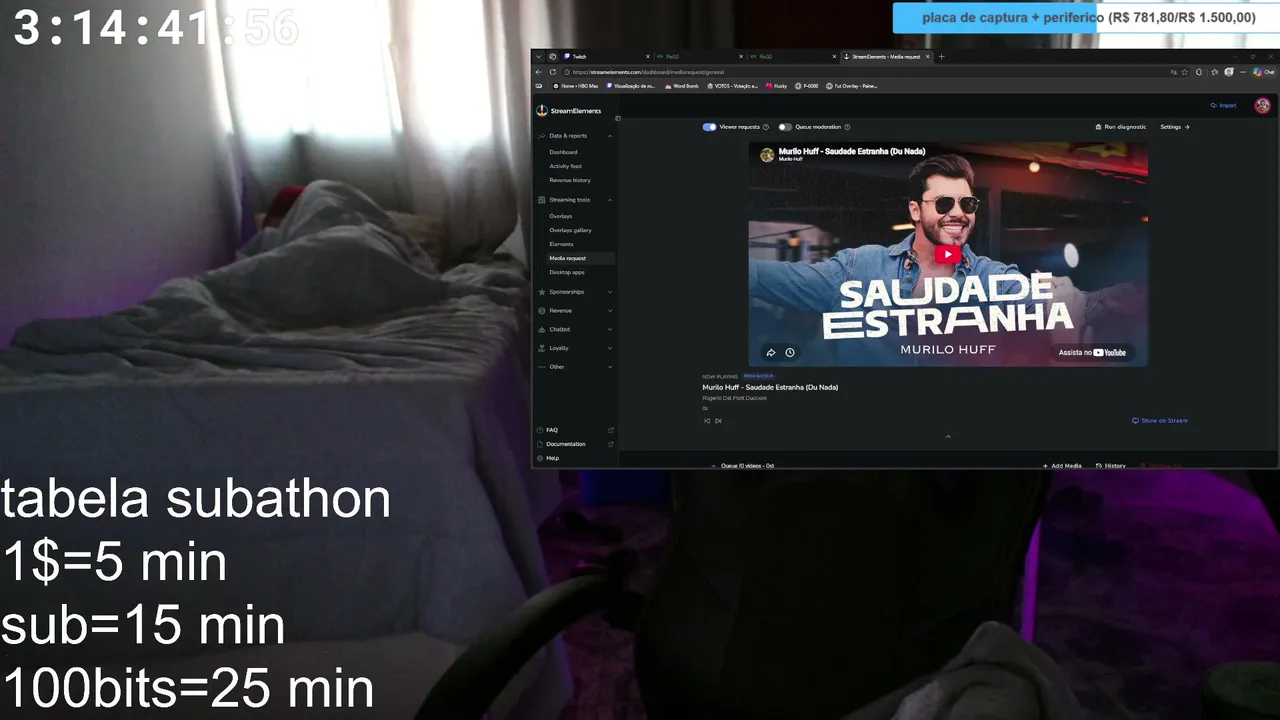Collapse the player with the chevron
Viewport: 1280px width, 720px height.
tap(948, 436)
